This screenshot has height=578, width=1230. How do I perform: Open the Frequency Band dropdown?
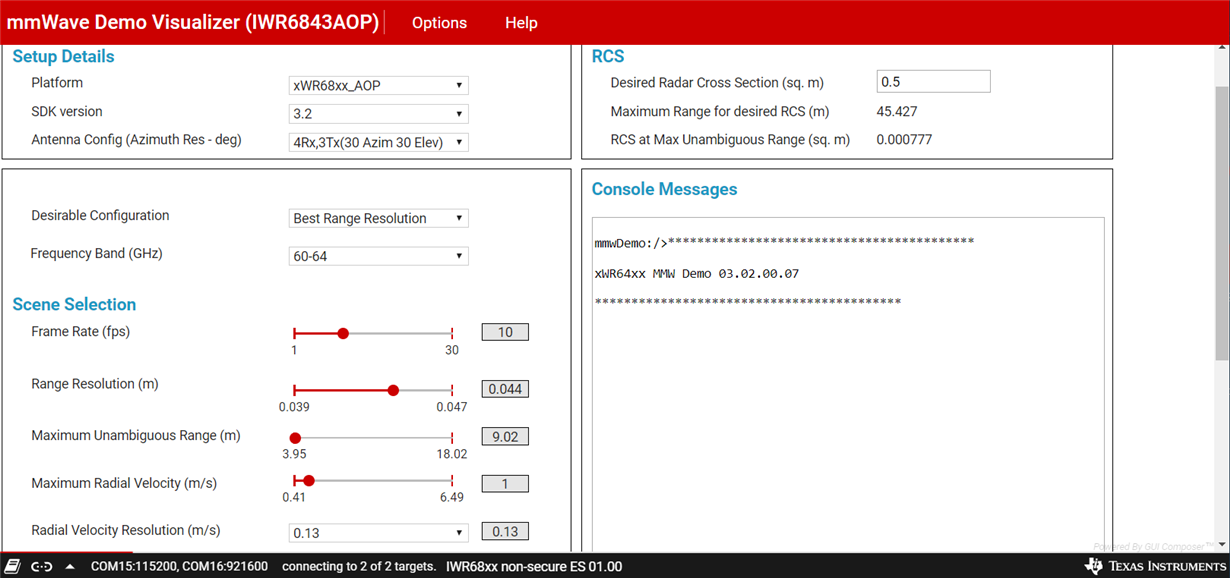(x=378, y=256)
